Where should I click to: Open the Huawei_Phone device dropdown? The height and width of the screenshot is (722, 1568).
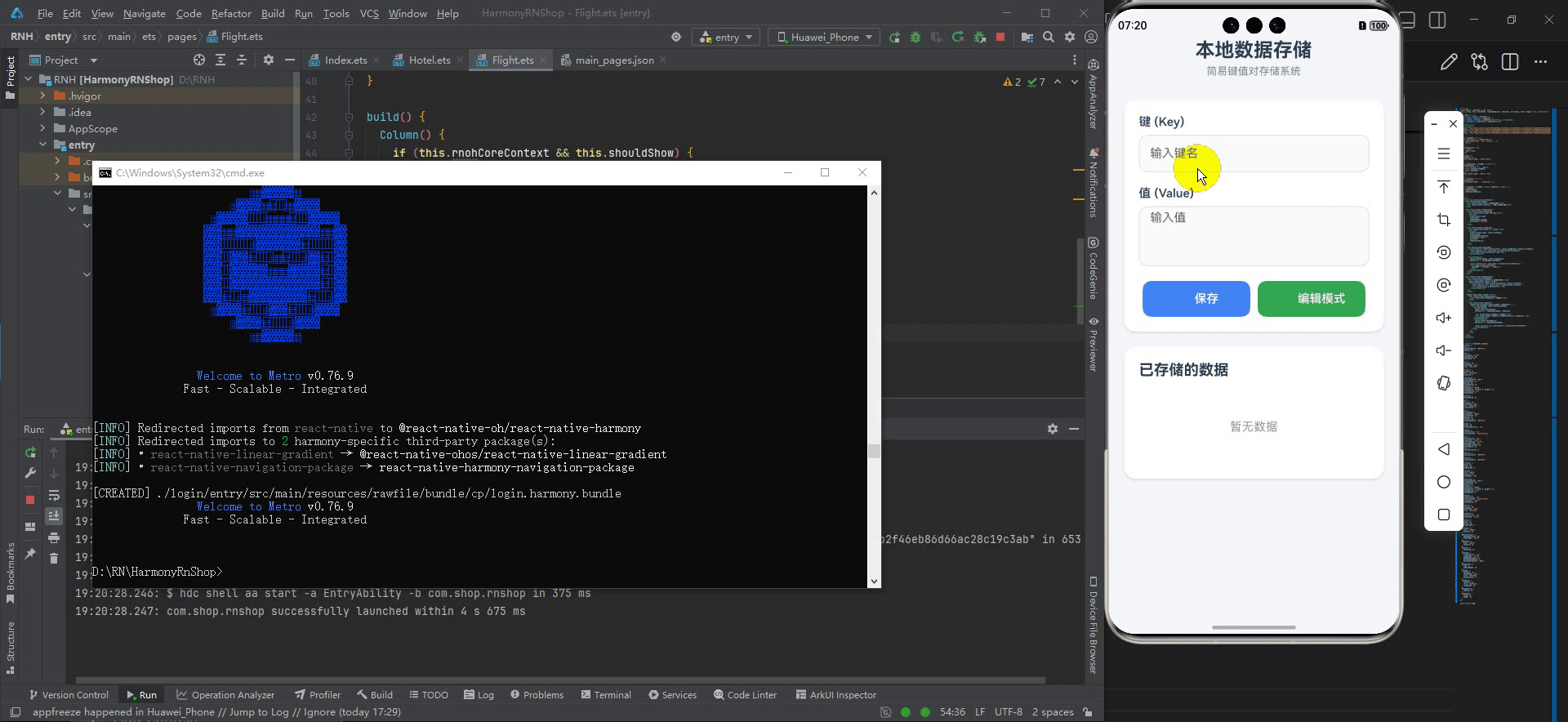coord(825,37)
